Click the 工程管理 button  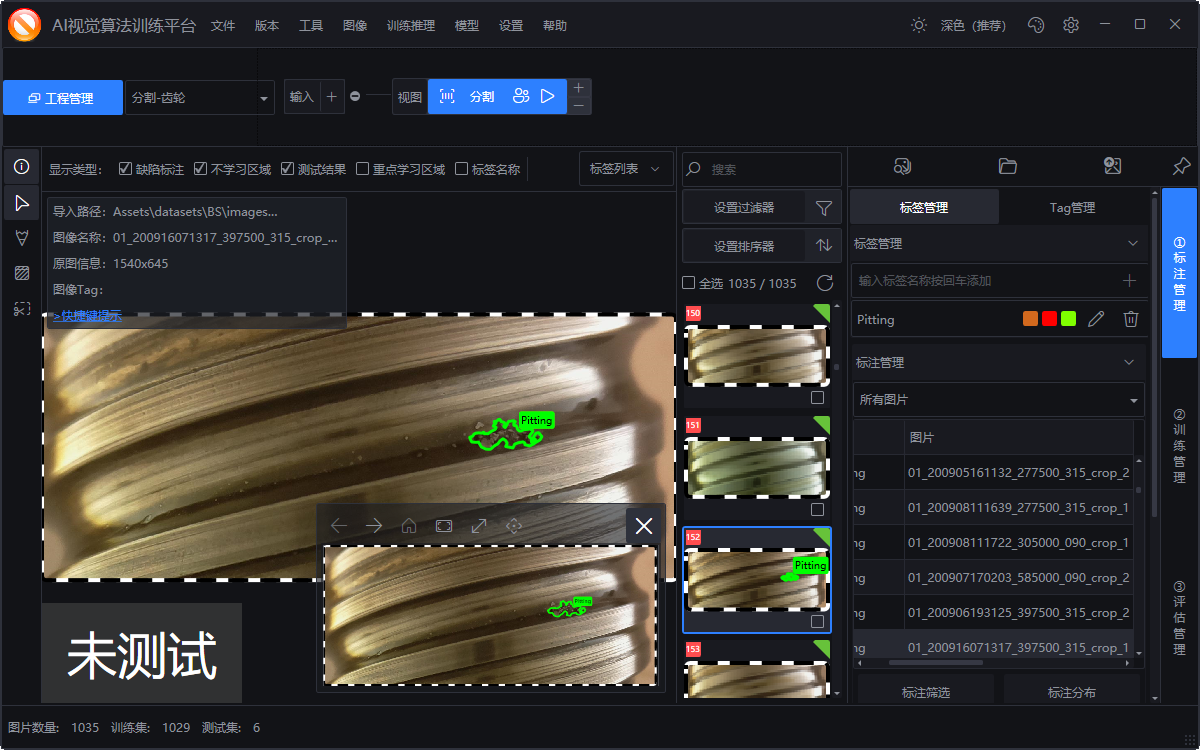(62, 98)
